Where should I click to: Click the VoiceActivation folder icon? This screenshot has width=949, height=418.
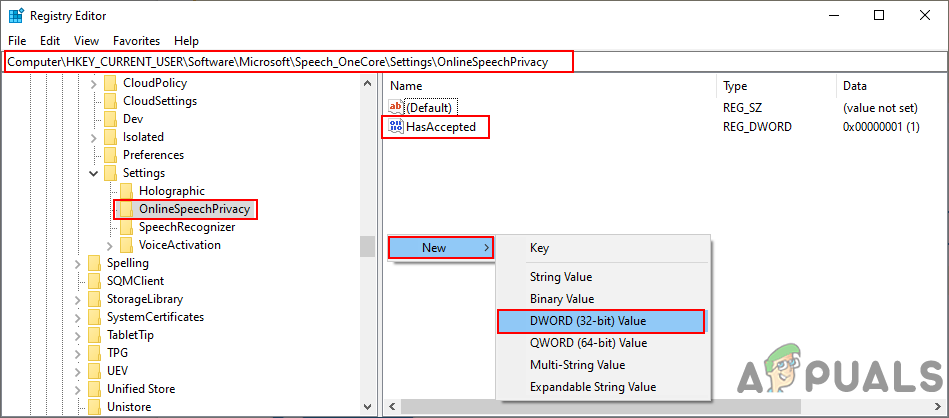tap(126, 245)
